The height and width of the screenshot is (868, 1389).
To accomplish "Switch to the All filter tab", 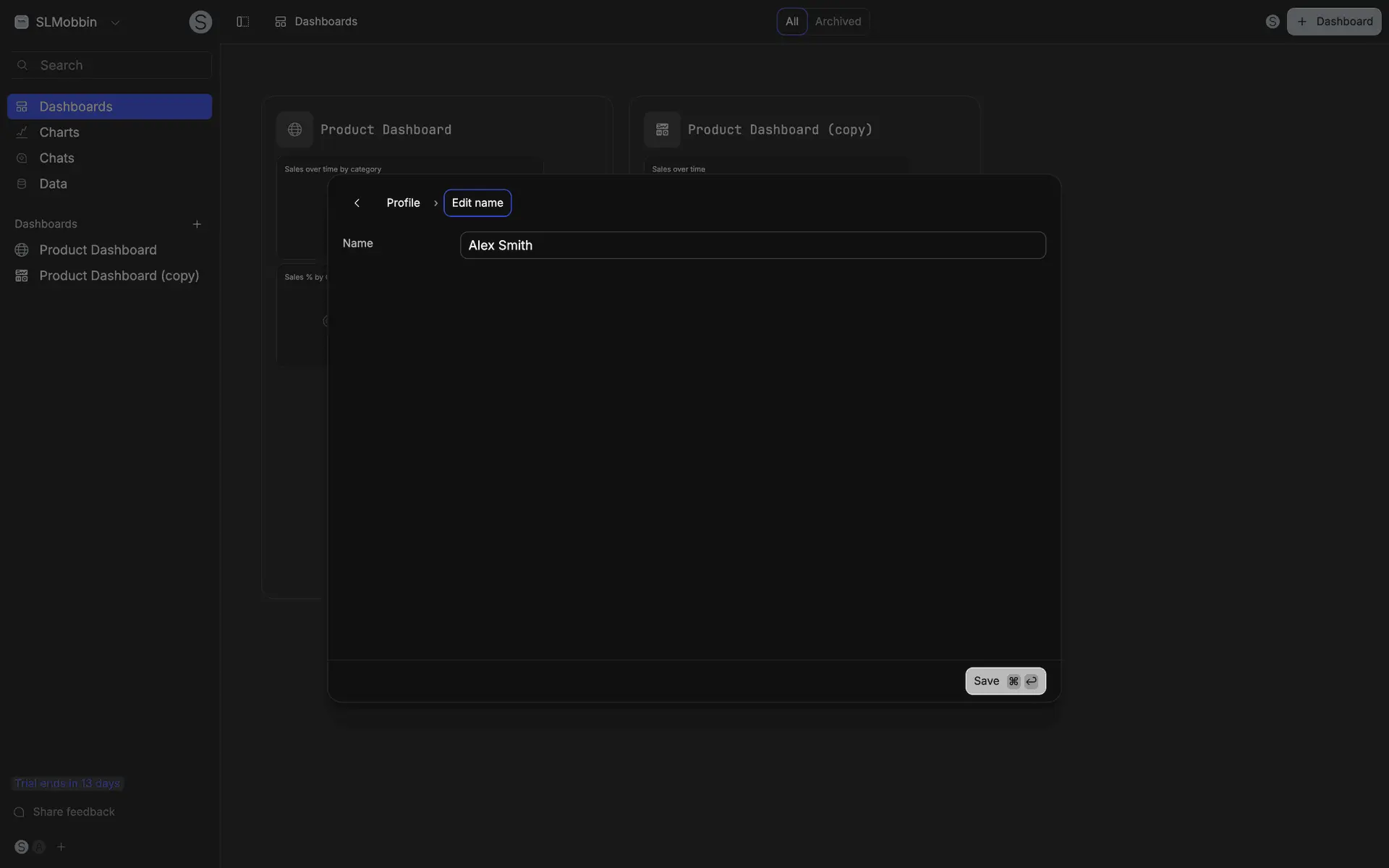I will point(791,22).
